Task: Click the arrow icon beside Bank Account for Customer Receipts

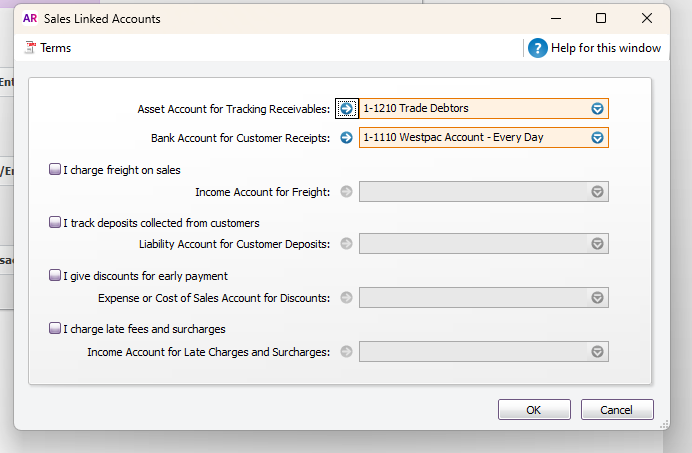Action: (x=347, y=138)
